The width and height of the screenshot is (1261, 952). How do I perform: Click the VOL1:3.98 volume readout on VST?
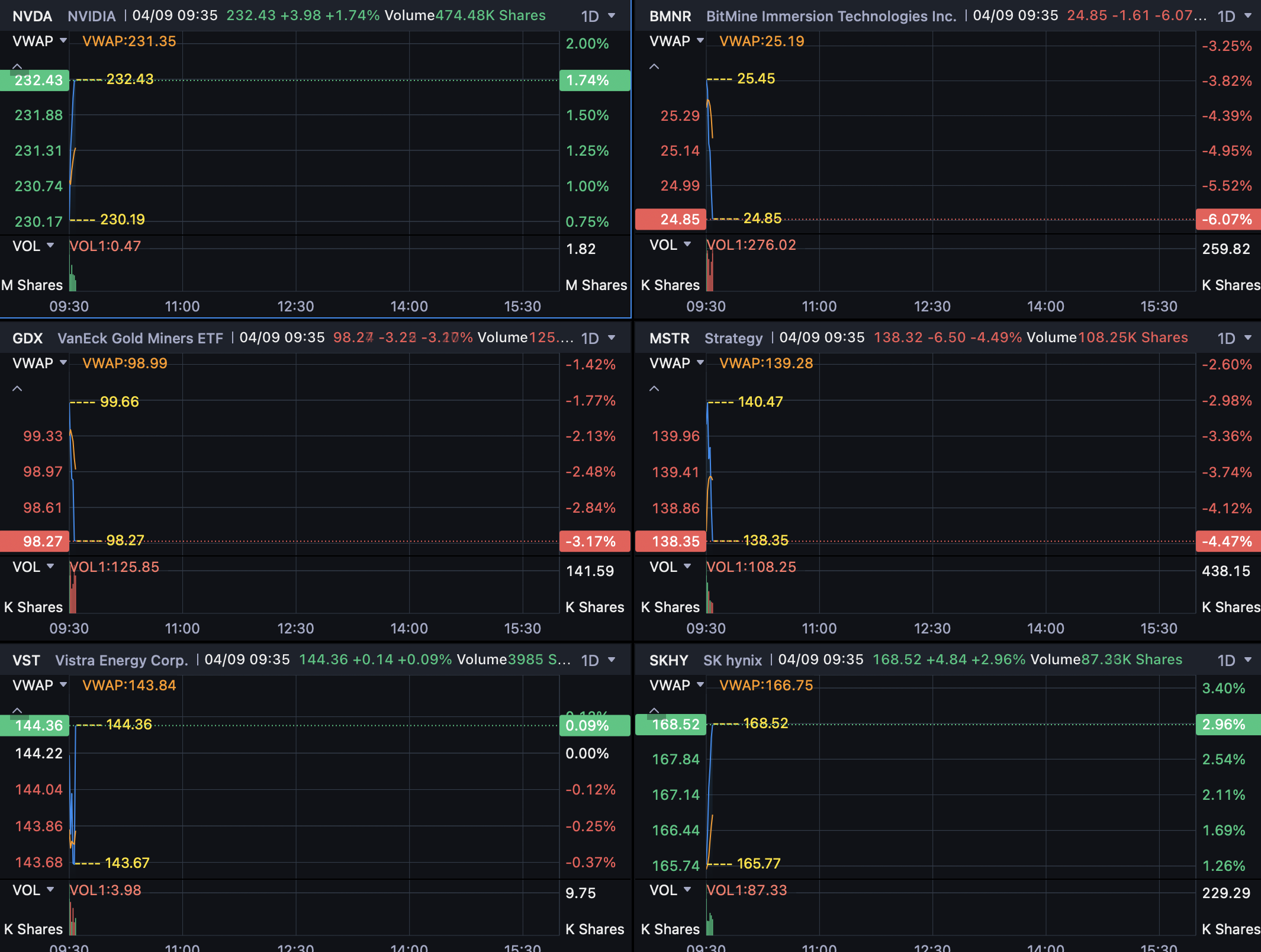click(105, 890)
